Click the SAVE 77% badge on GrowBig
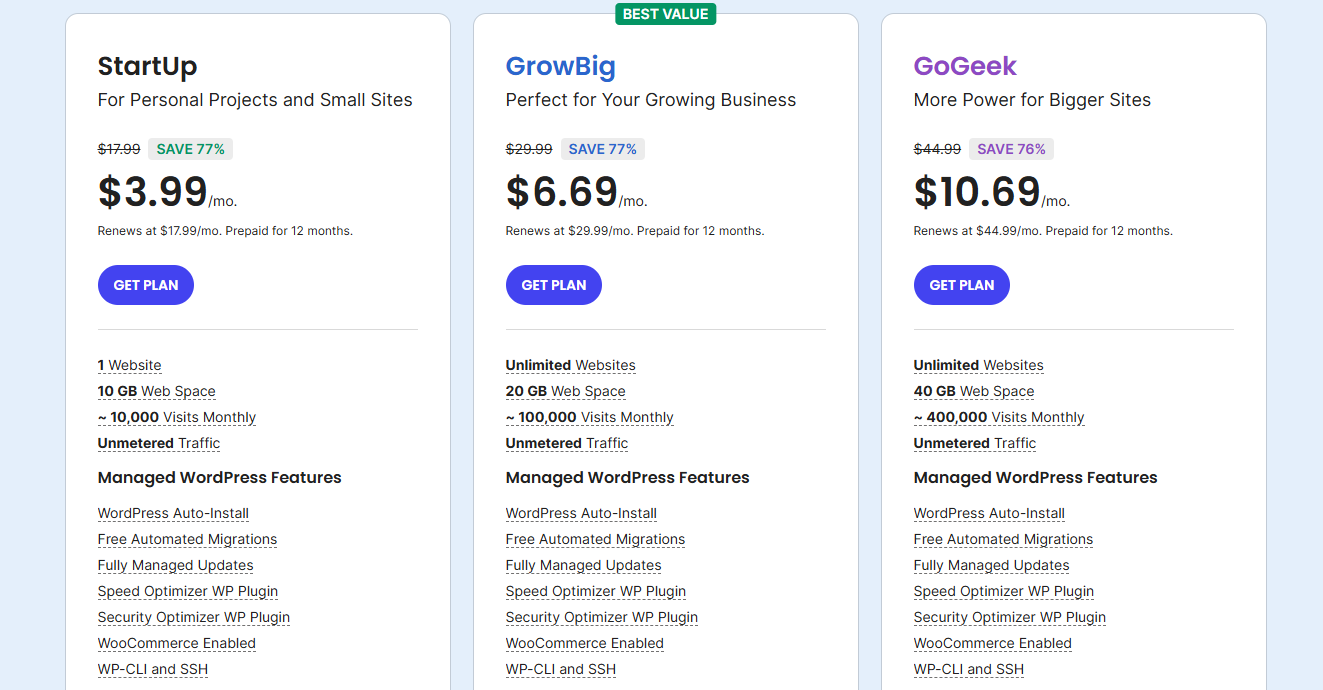The image size is (1323, 690). click(x=603, y=149)
